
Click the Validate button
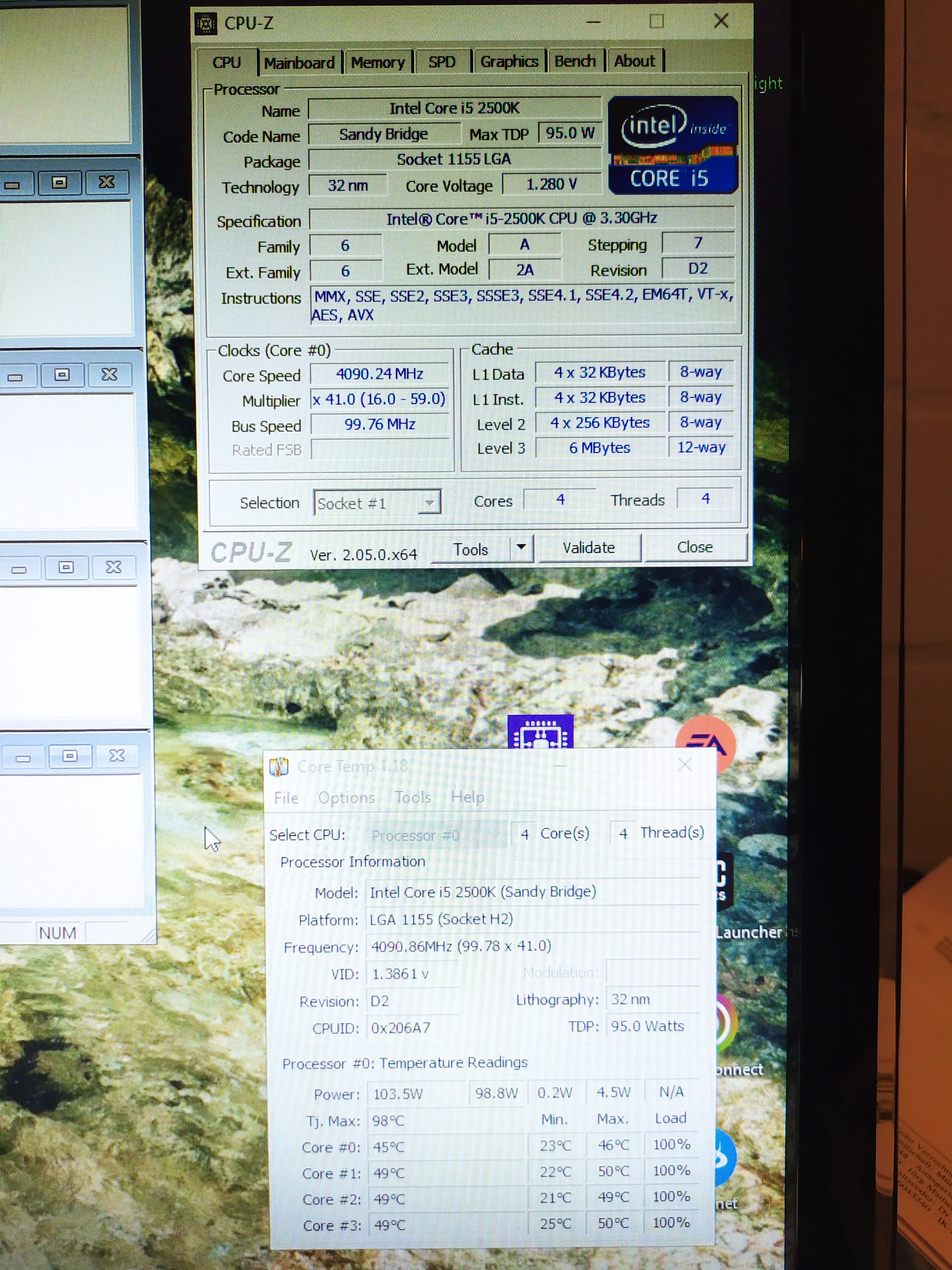(x=588, y=548)
